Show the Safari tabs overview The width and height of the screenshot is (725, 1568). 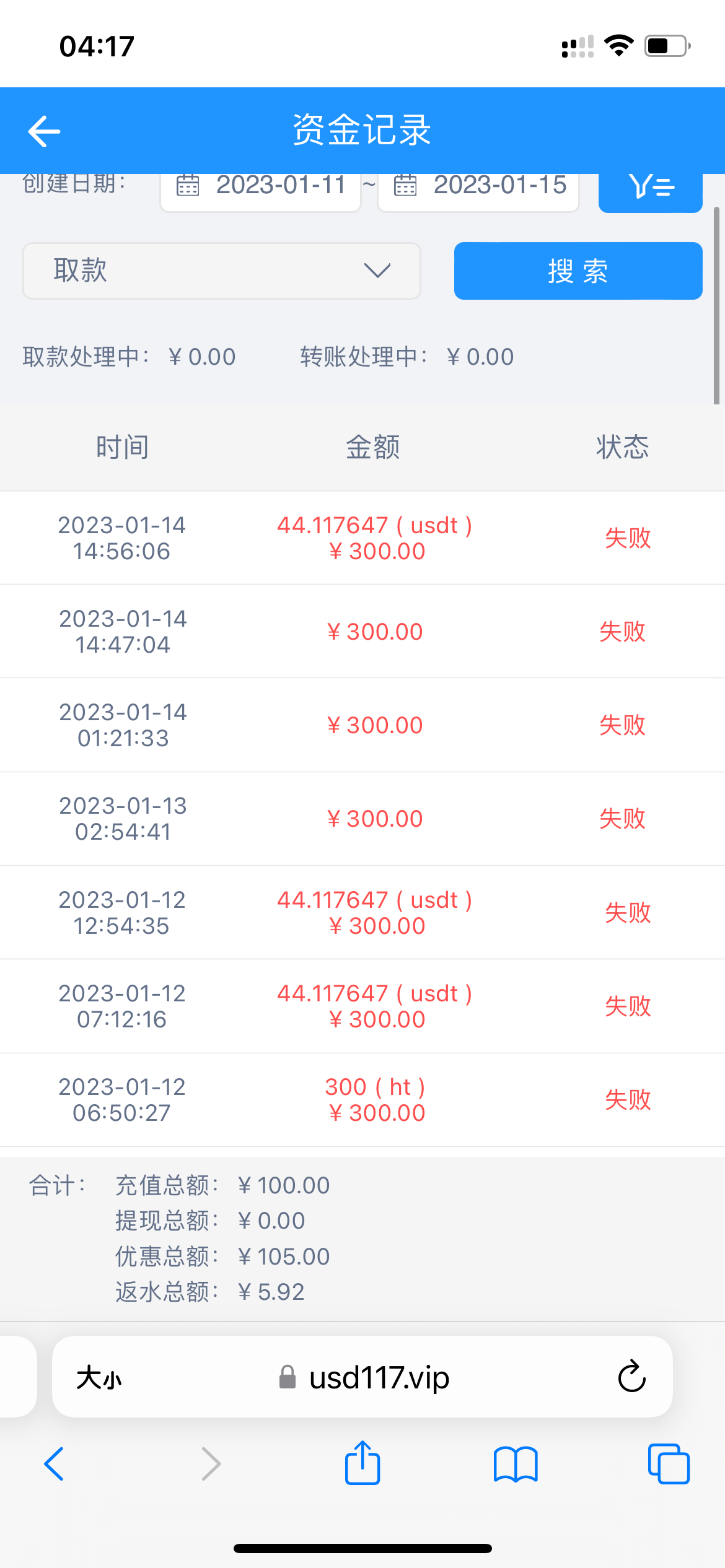[668, 1465]
